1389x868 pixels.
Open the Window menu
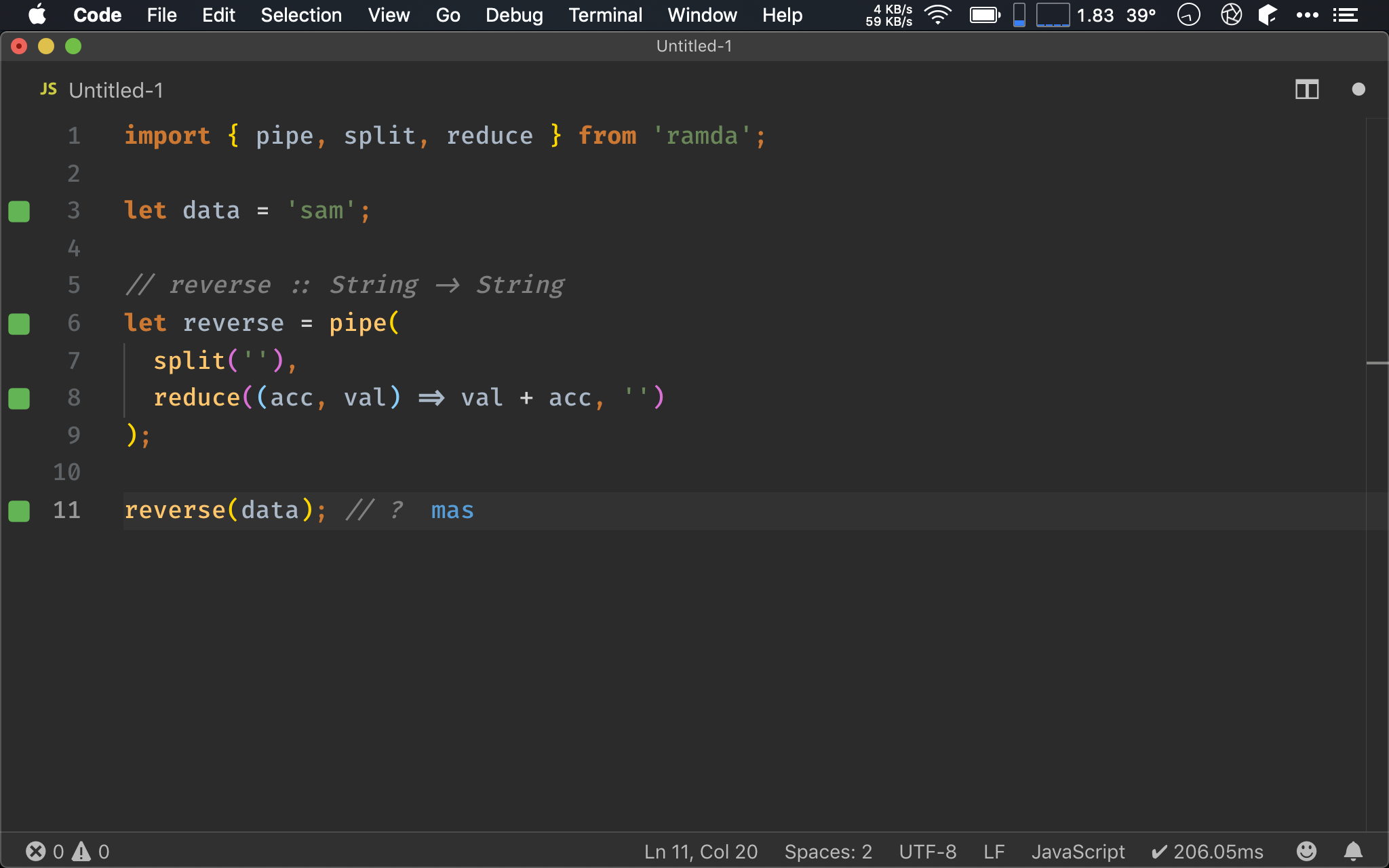[x=702, y=15]
